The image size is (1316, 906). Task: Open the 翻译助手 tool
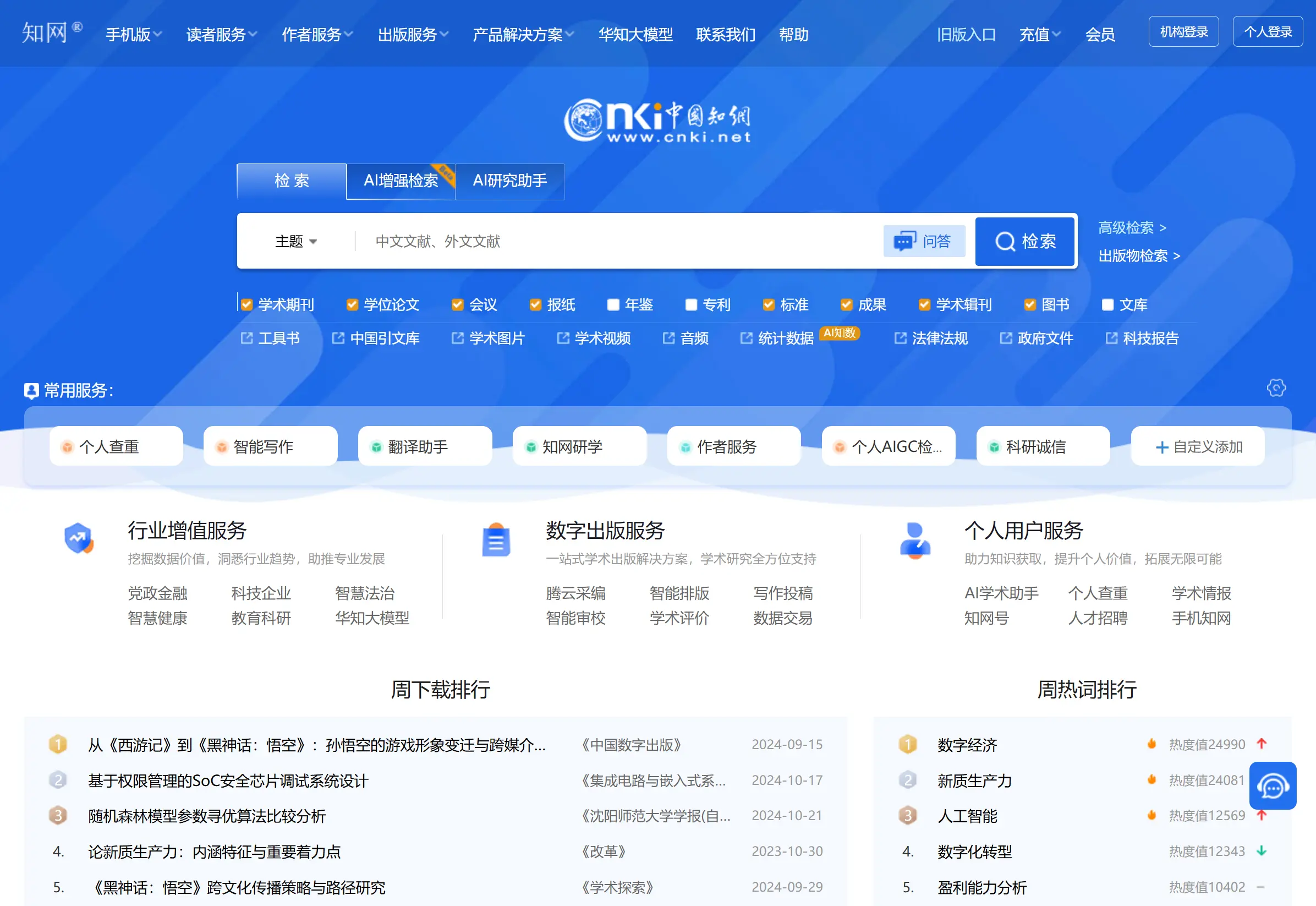tap(424, 446)
